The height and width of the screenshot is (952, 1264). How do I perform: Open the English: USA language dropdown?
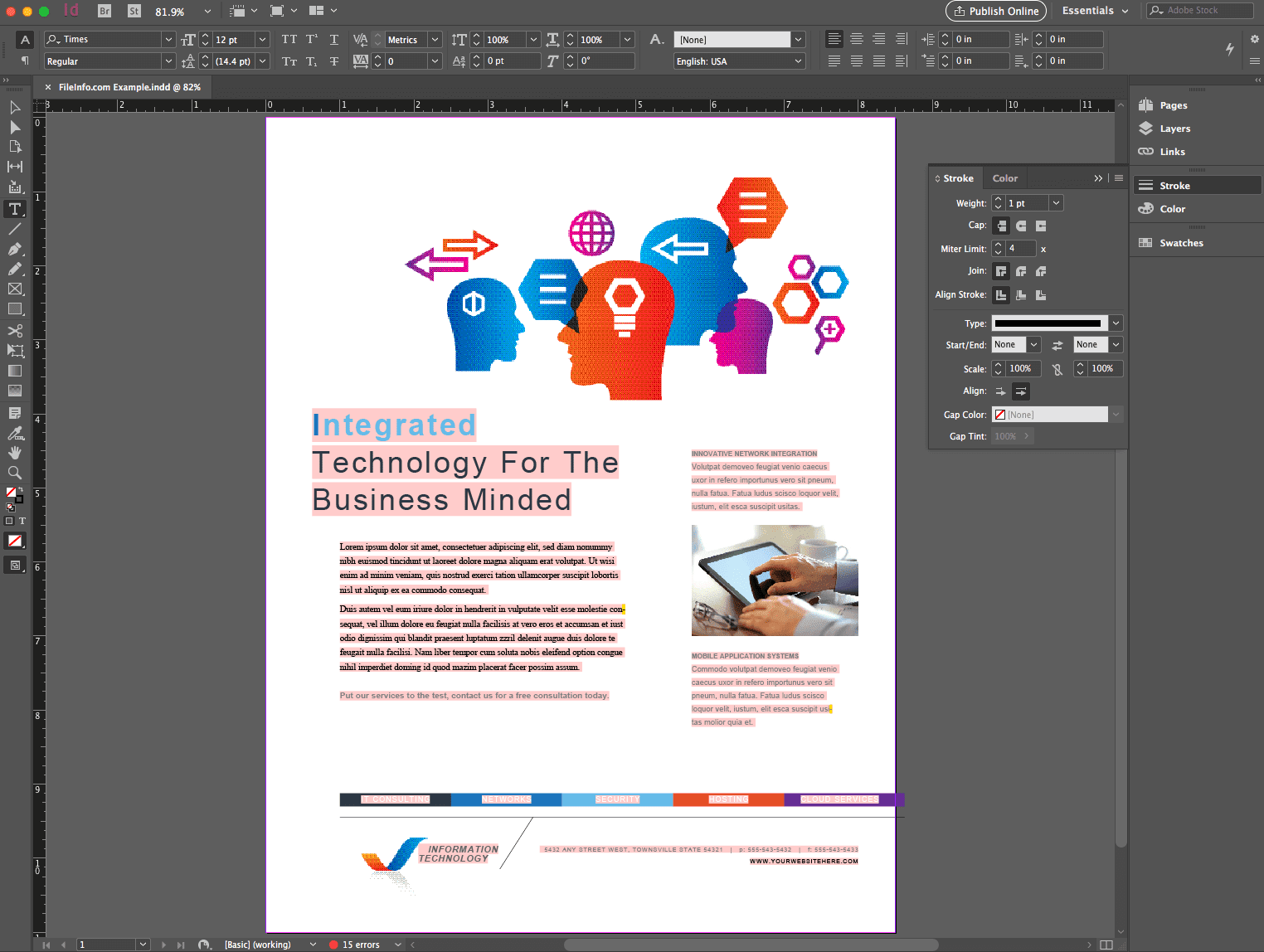point(798,61)
